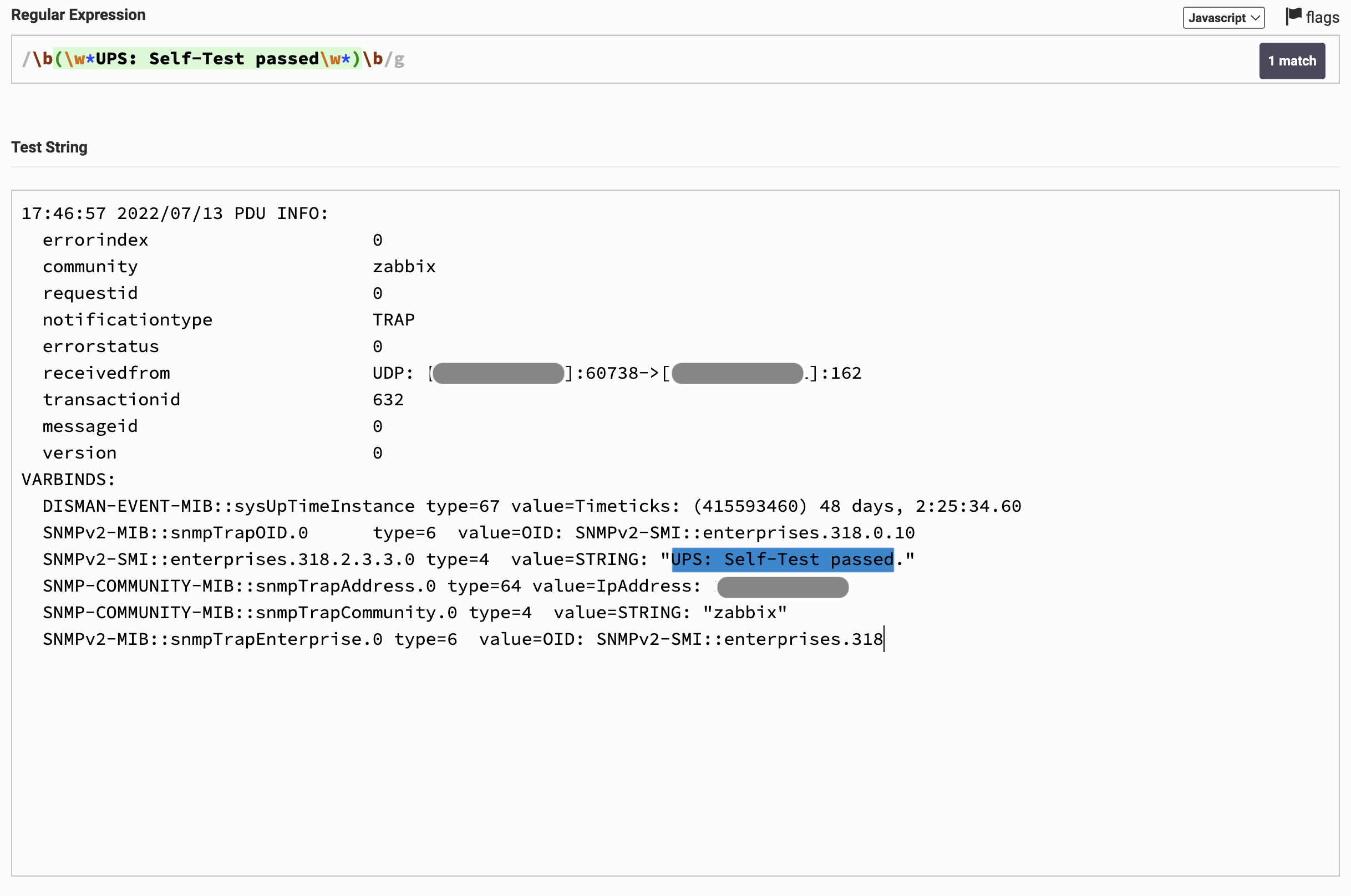Click the 'VARBINDS:' line

(x=69, y=480)
